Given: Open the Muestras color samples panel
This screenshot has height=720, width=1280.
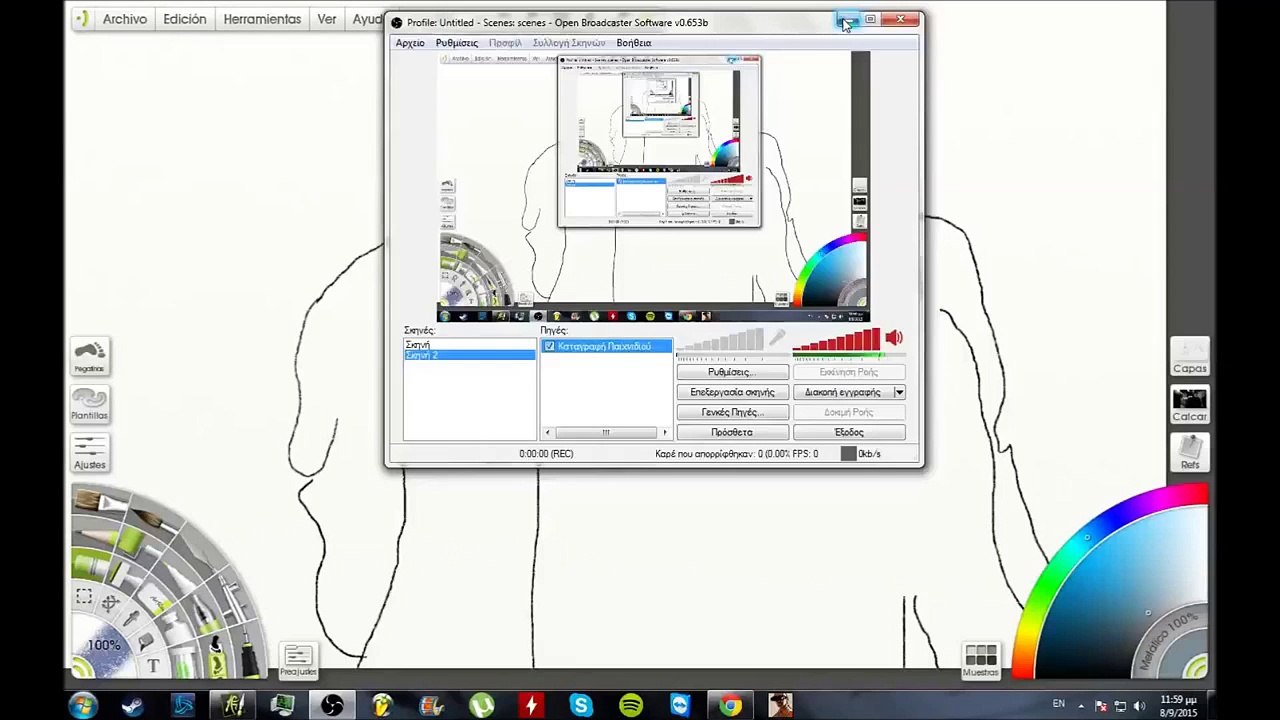Looking at the screenshot, I should (981, 660).
